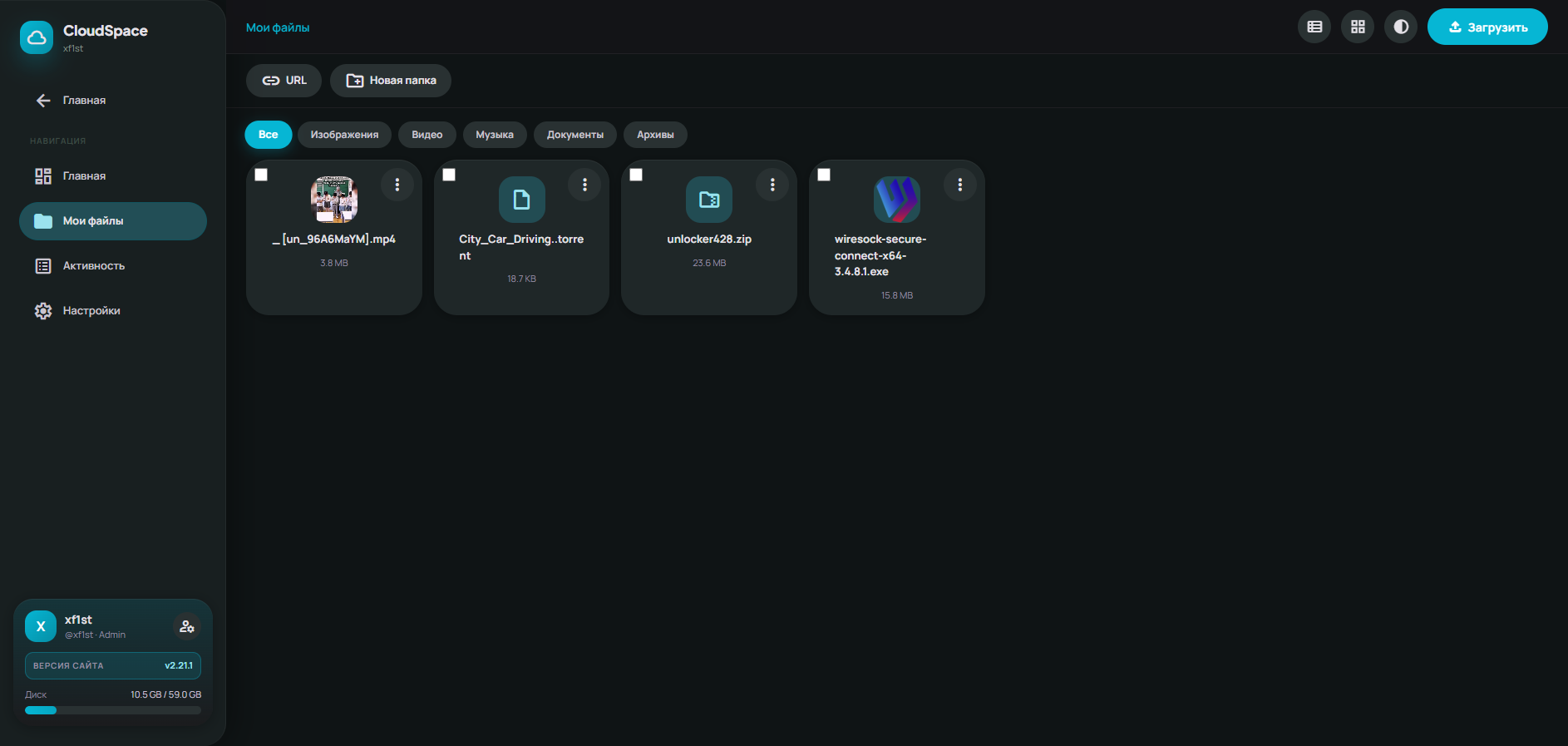Filter files by Изображения
This screenshot has width=1568, height=746.
click(x=344, y=135)
